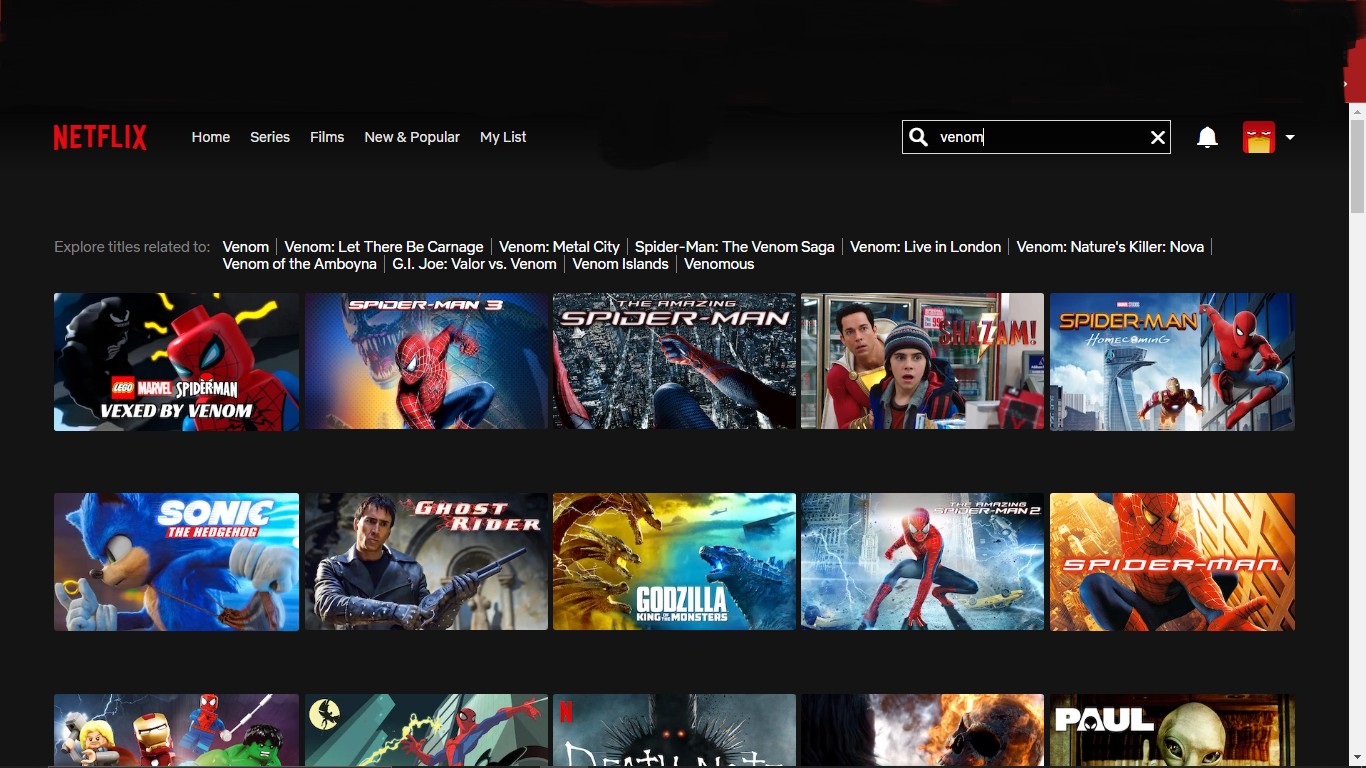Click the Spider-Man Homecoming poster
Viewport: 1366px width, 768px height.
click(x=1171, y=361)
